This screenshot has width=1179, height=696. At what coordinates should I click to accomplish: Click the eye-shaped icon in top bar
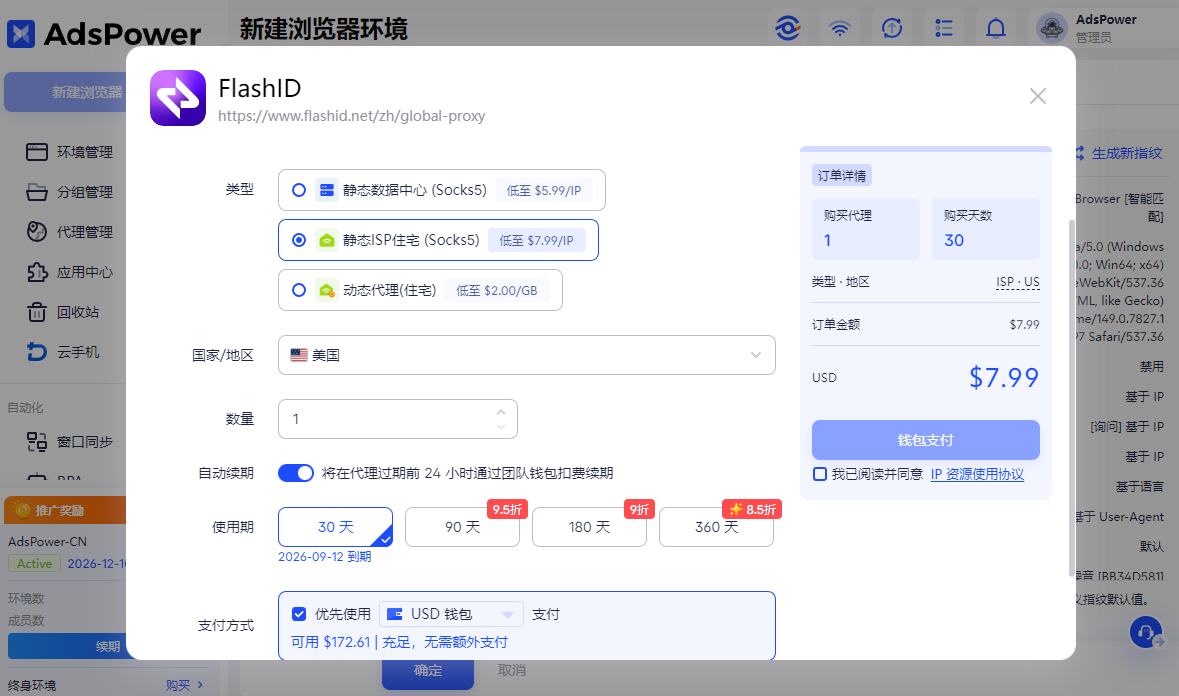coord(787,29)
